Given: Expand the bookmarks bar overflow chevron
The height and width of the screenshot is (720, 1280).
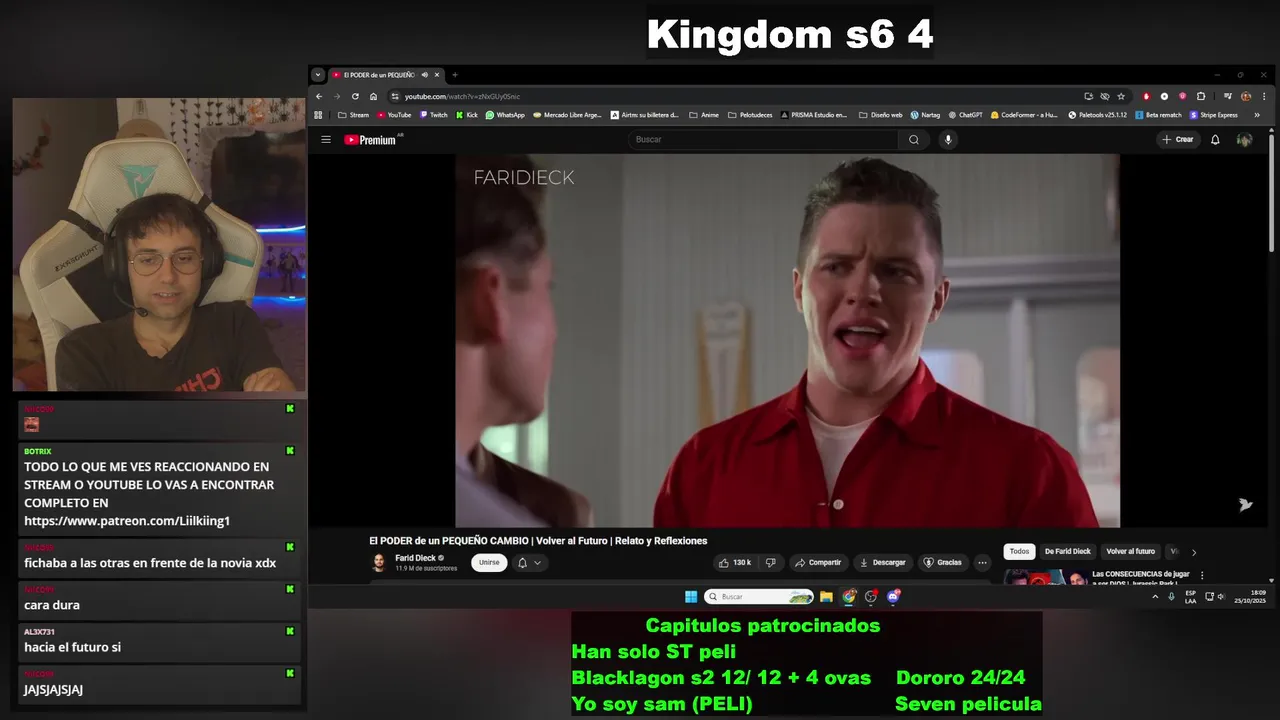Looking at the screenshot, I should coord(1257,115).
